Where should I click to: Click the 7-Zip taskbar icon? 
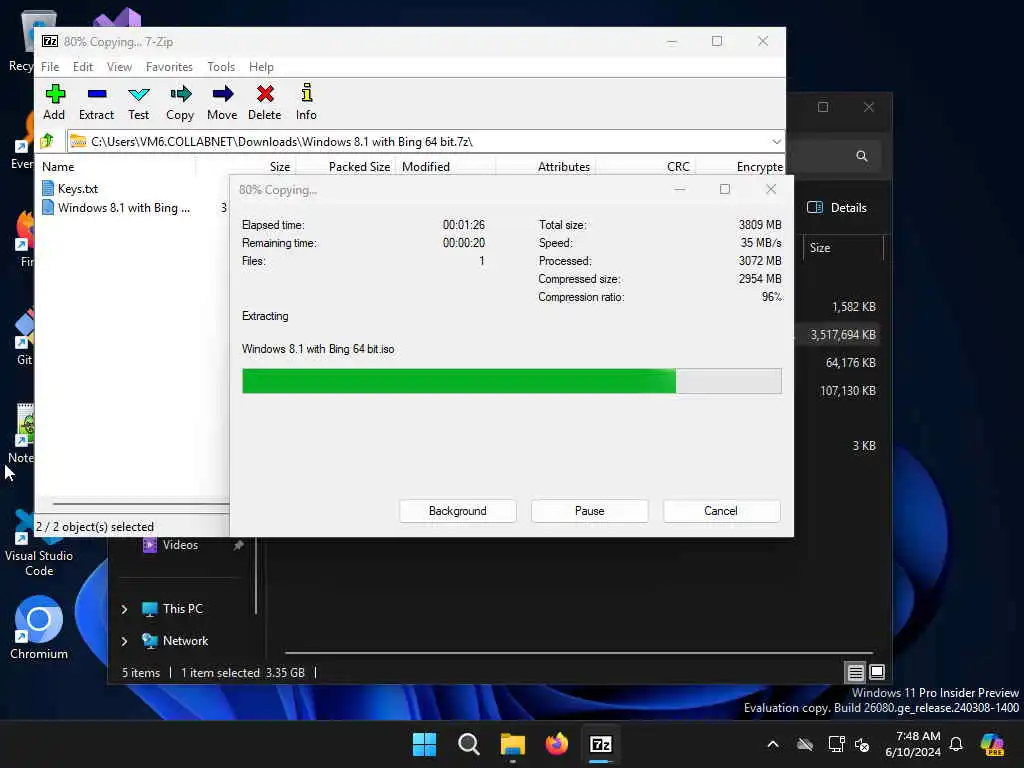click(x=601, y=744)
